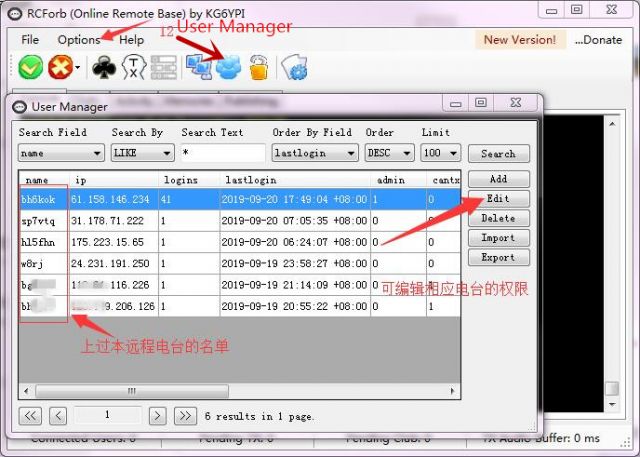This screenshot has height=457, width=640.
Task: Select the sp7vtq user row
Action: pos(240,221)
